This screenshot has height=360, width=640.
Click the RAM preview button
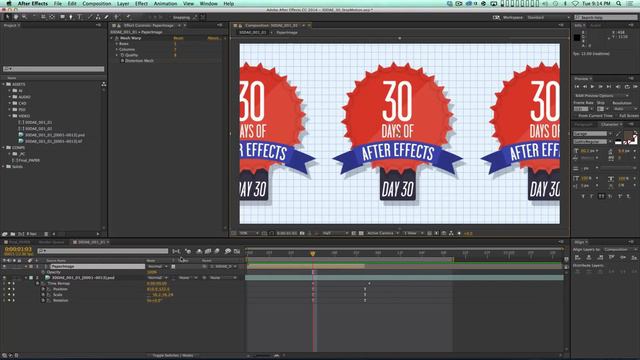pyautogui.click(x=635, y=87)
